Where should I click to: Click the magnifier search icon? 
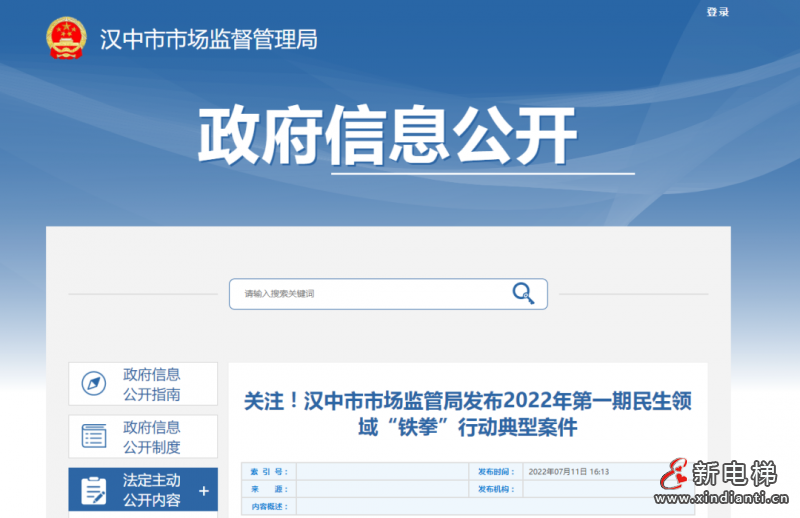tap(523, 293)
